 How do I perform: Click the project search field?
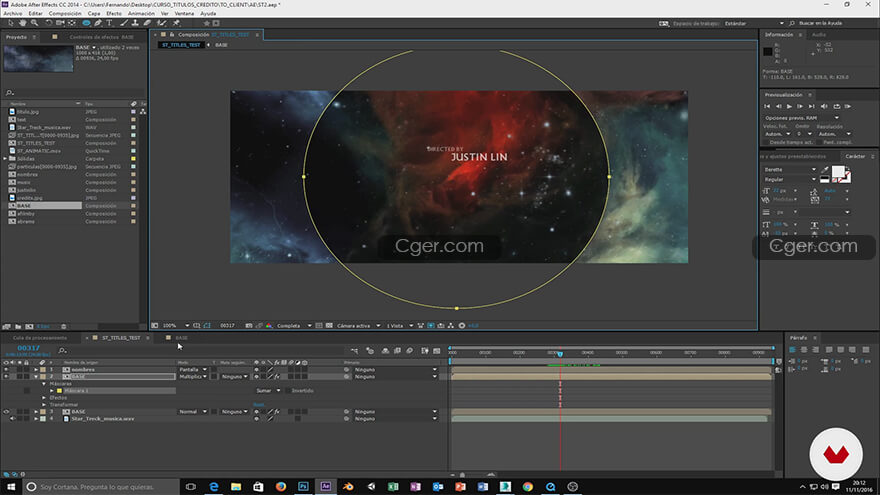click(73, 93)
